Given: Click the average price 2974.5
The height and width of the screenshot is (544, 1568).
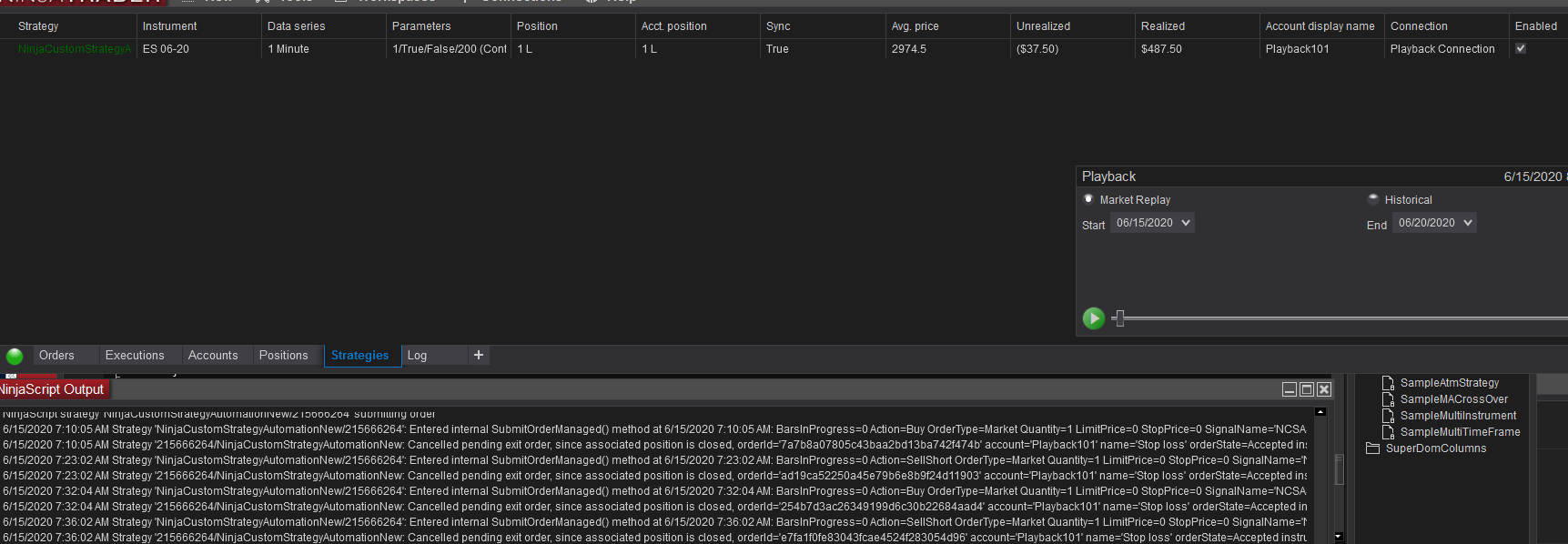Looking at the screenshot, I should (x=908, y=49).
